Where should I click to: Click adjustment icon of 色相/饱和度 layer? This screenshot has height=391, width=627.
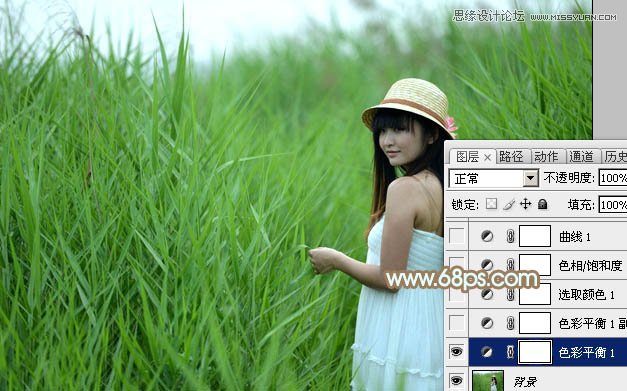[x=487, y=265]
